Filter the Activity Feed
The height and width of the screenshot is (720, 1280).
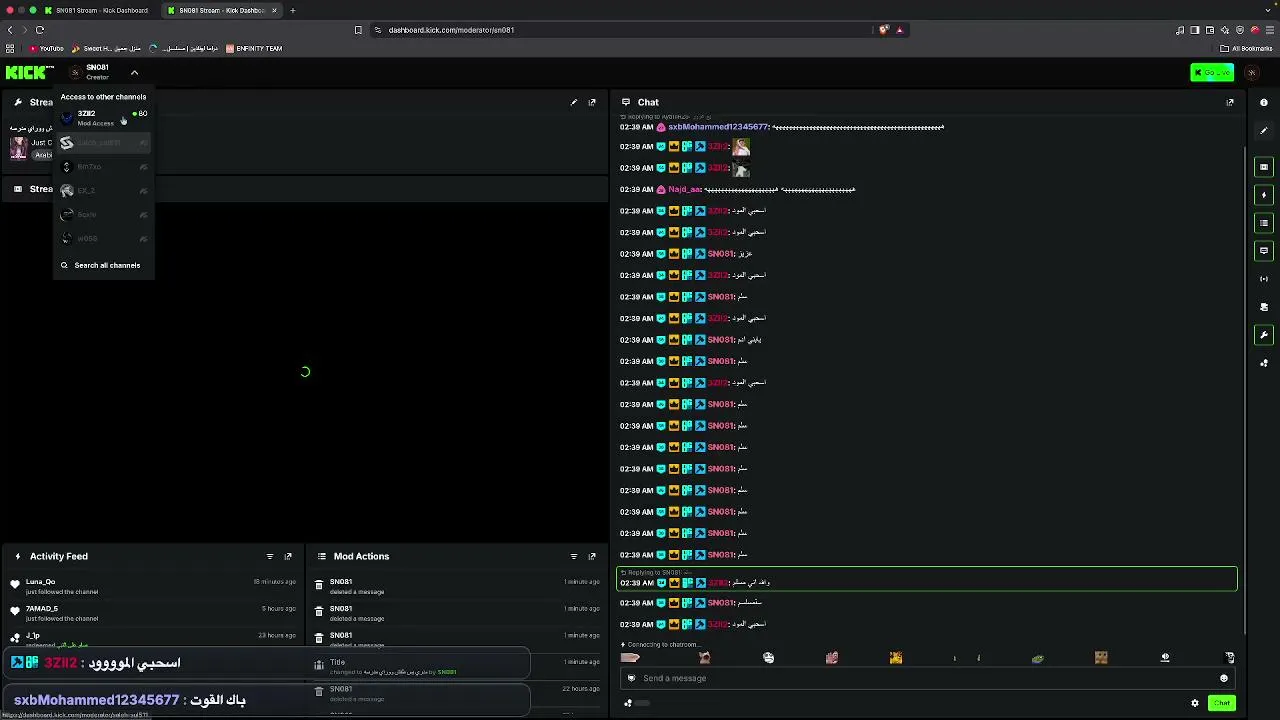click(x=270, y=556)
